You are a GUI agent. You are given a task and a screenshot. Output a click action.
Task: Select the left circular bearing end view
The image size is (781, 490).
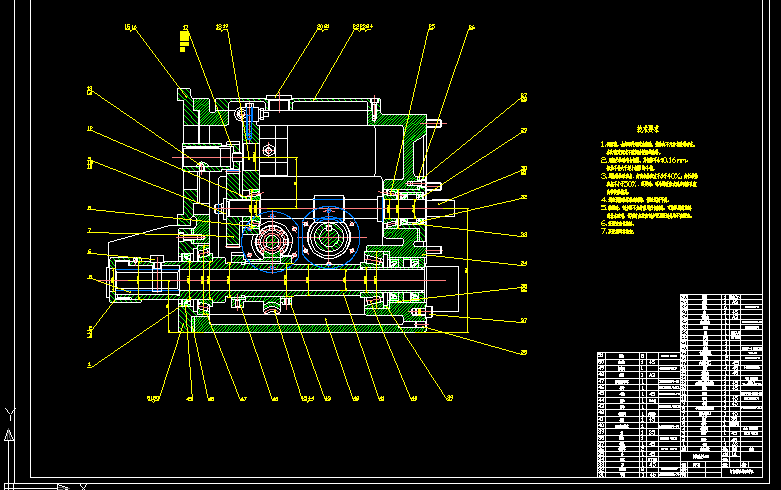[270, 243]
